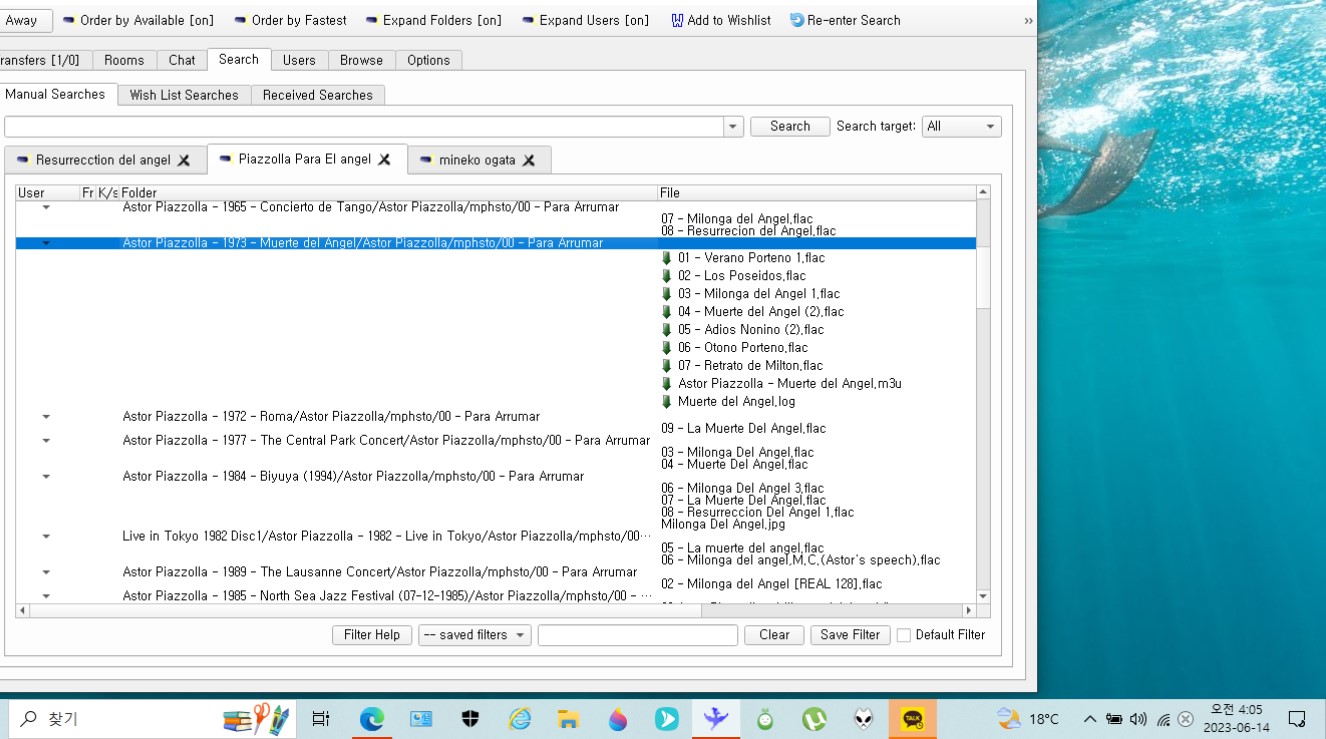Open the Received Searches tab
The height and width of the screenshot is (739, 1326).
(317, 95)
